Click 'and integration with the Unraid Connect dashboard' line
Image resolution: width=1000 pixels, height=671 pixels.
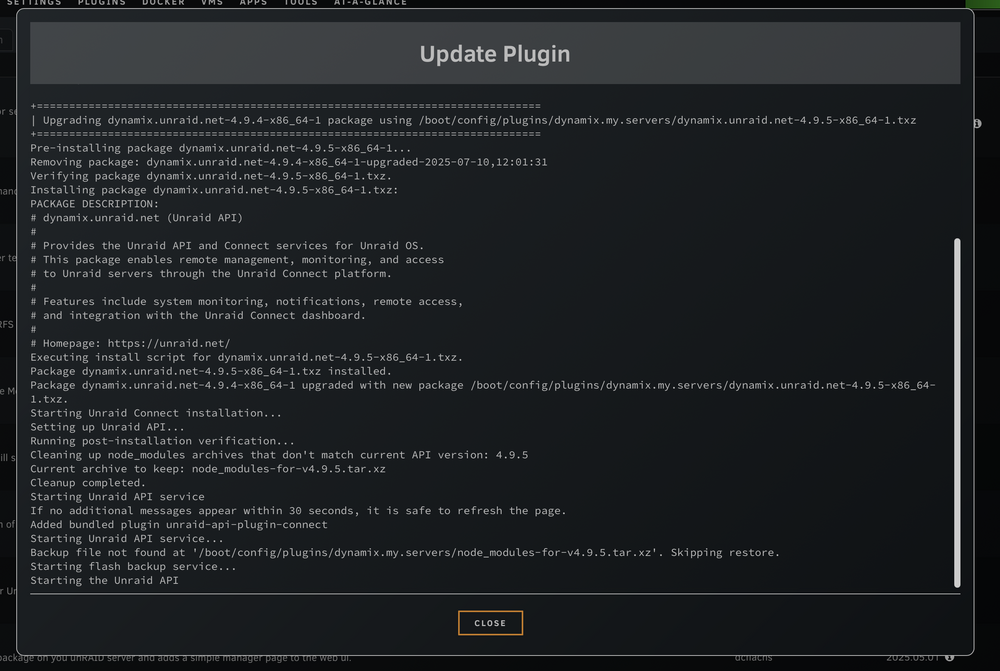coord(198,316)
